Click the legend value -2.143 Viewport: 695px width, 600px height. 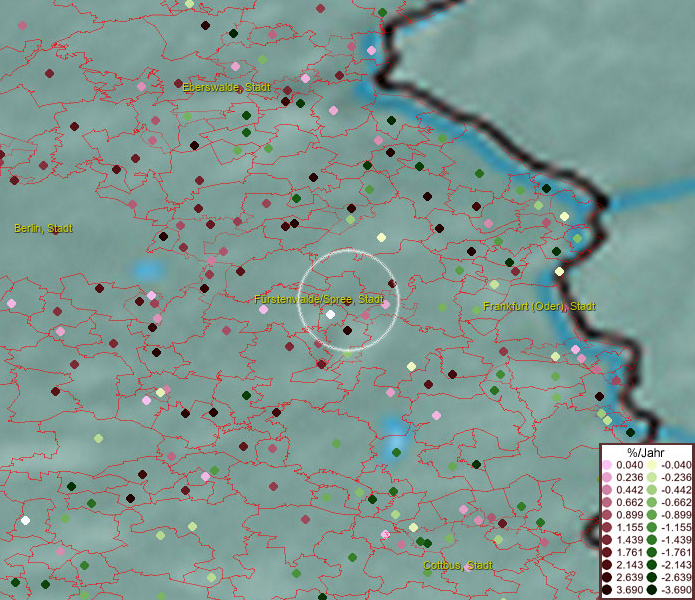point(676,565)
